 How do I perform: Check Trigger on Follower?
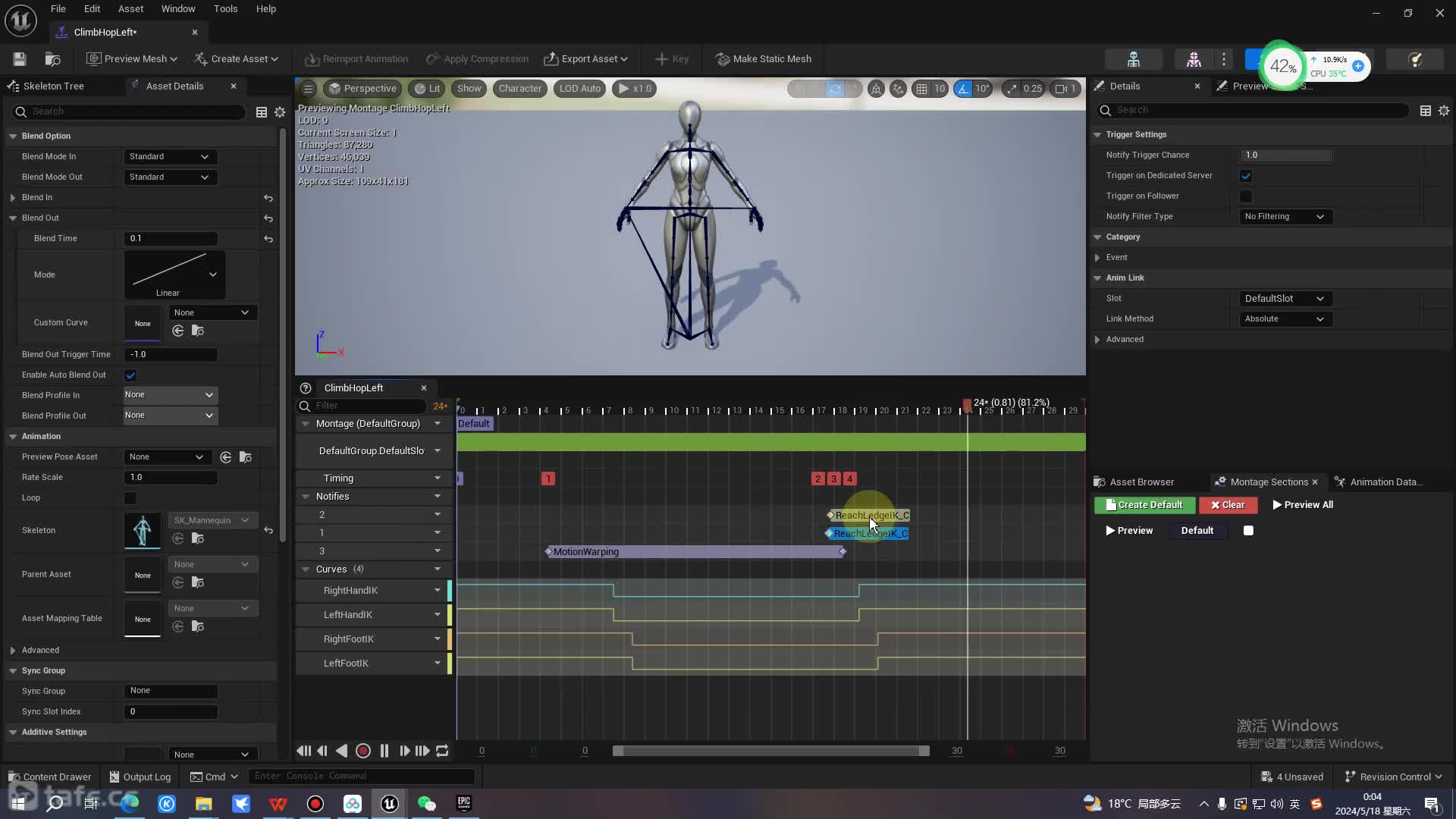[x=1246, y=196]
